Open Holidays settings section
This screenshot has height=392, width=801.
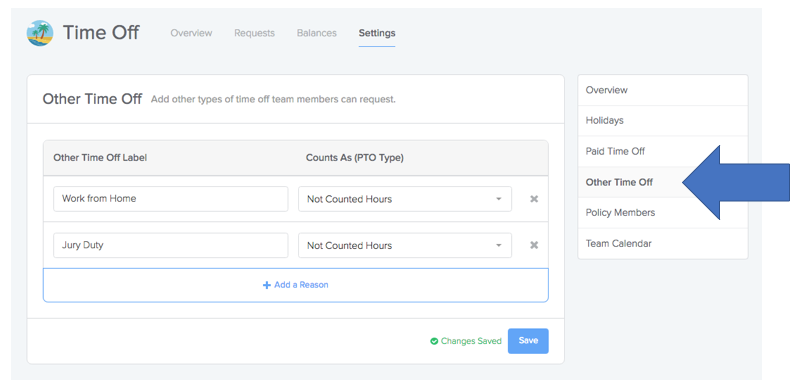663,121
